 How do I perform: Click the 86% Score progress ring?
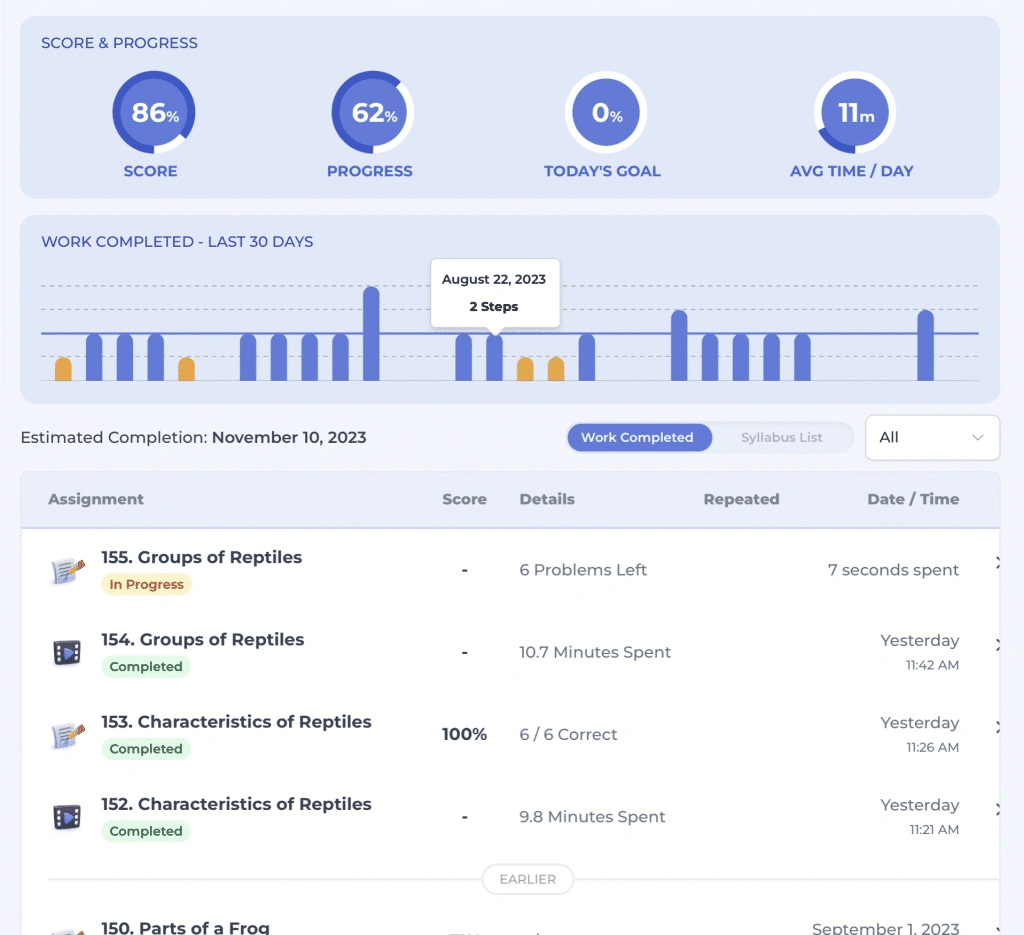click(152, 114)
